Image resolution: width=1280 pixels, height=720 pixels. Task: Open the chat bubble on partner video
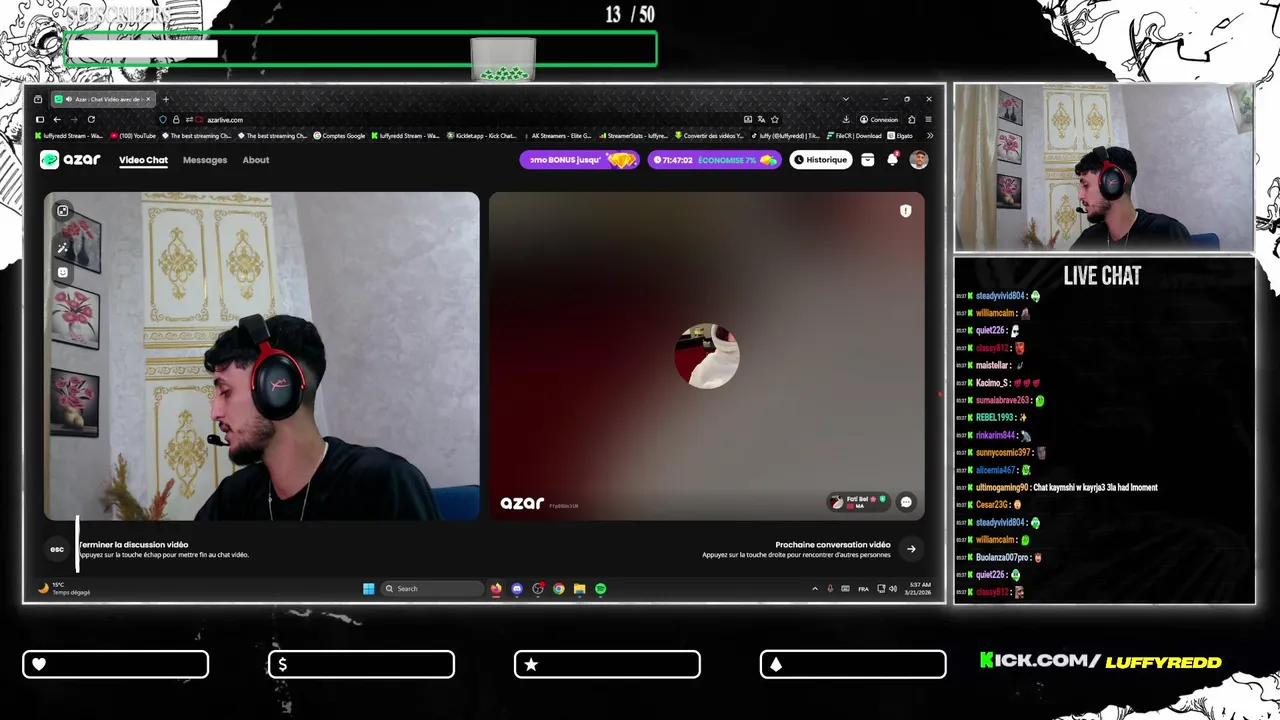pos(906,502)
